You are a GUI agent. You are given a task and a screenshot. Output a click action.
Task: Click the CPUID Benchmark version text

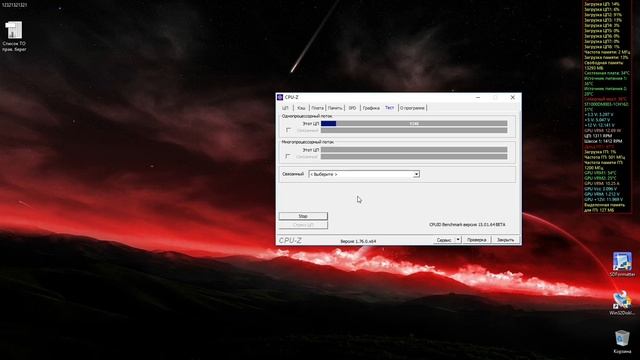[467, 224]
